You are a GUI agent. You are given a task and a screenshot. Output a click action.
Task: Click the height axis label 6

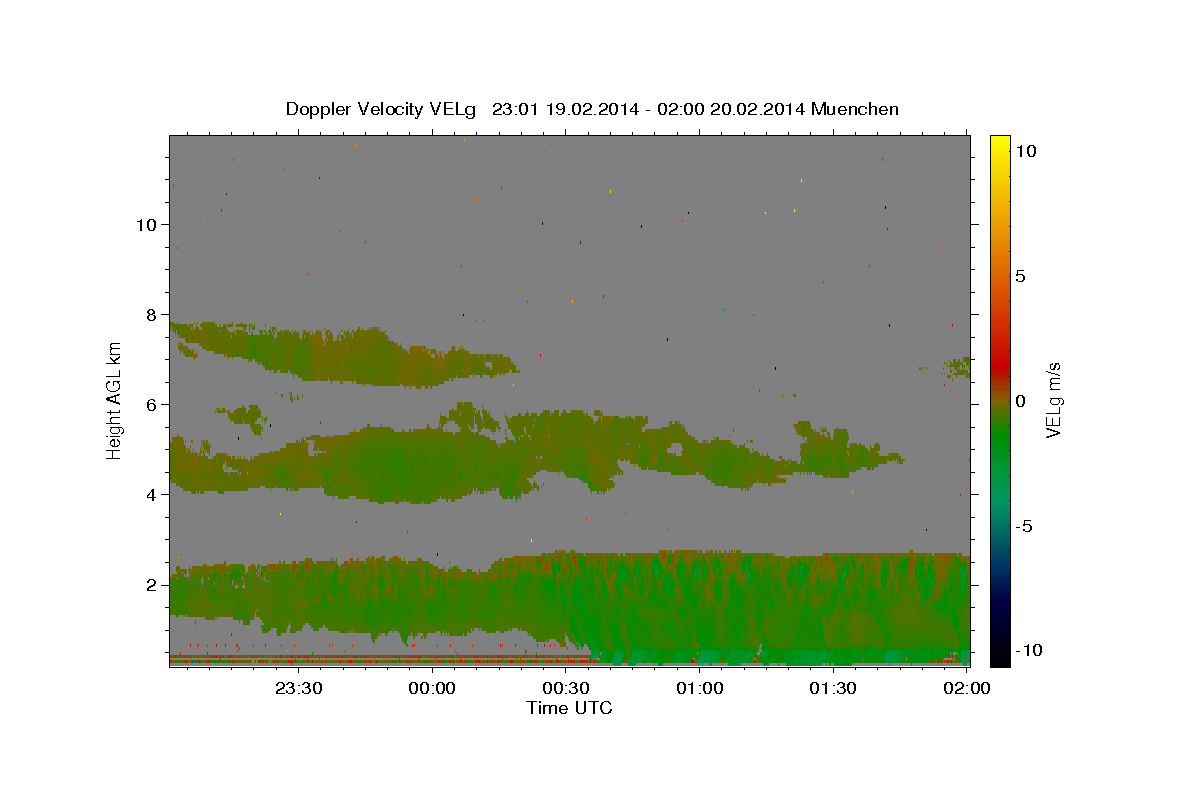click(151, 404)
